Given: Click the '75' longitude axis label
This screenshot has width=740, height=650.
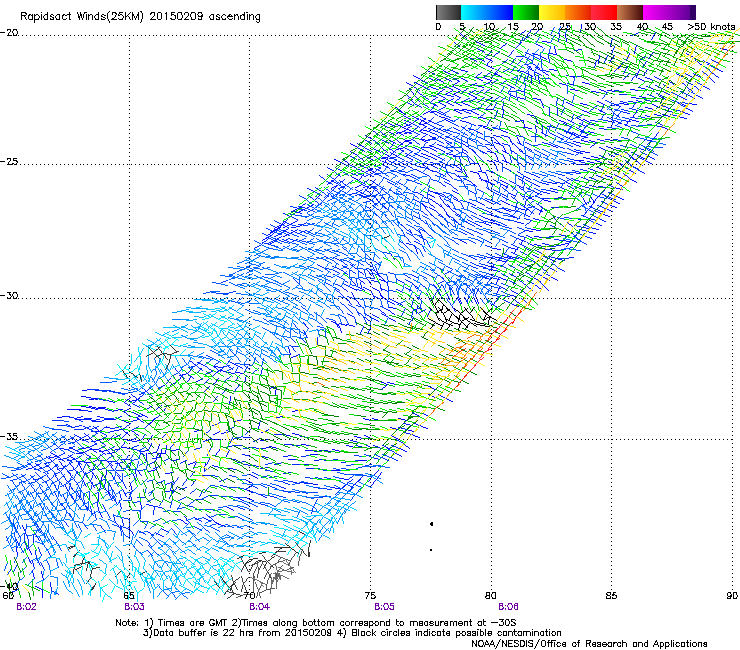Looking at the screenshot, I should tap(370, 596).
